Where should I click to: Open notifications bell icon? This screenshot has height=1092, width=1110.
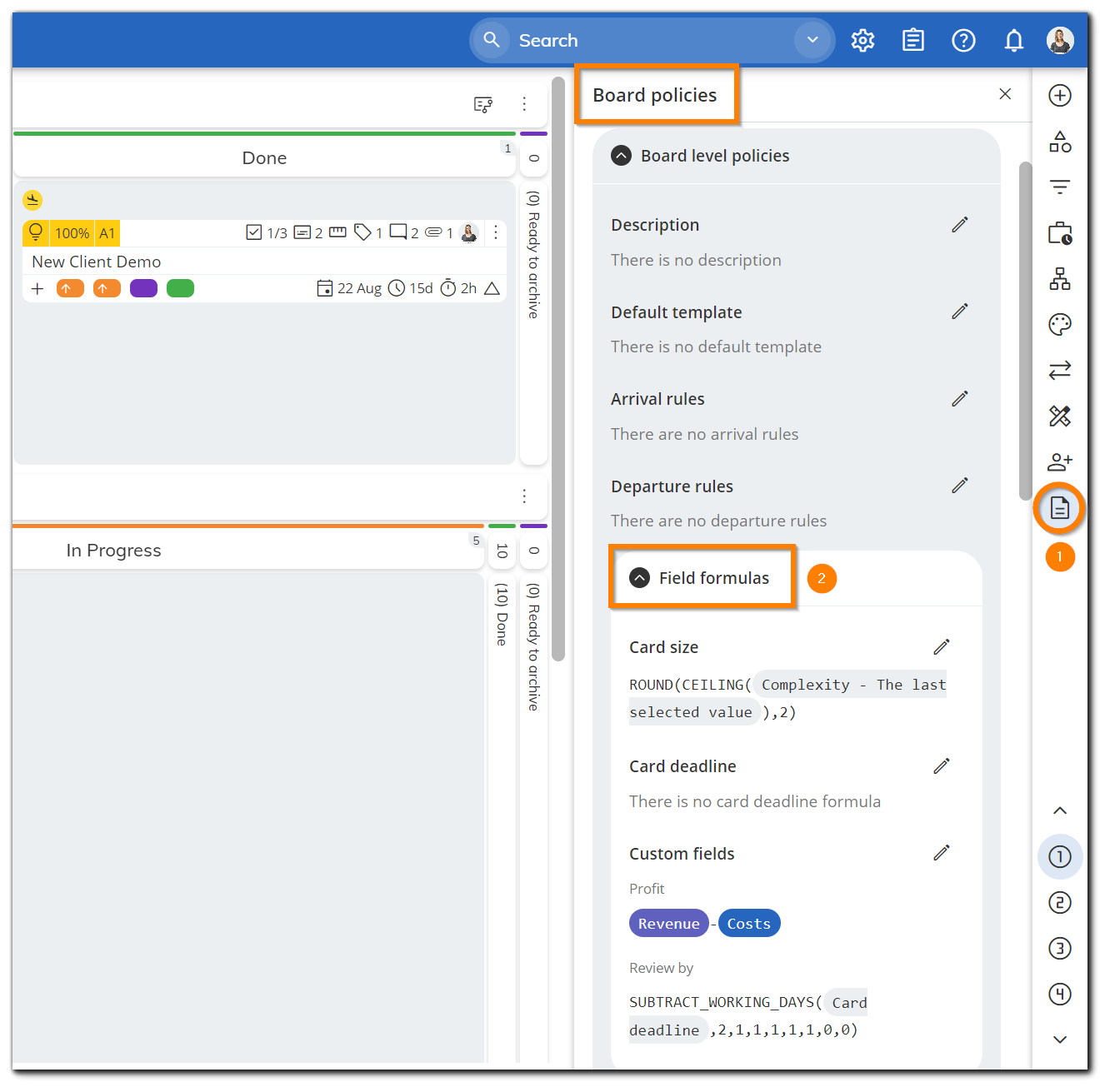(1013, 40)
